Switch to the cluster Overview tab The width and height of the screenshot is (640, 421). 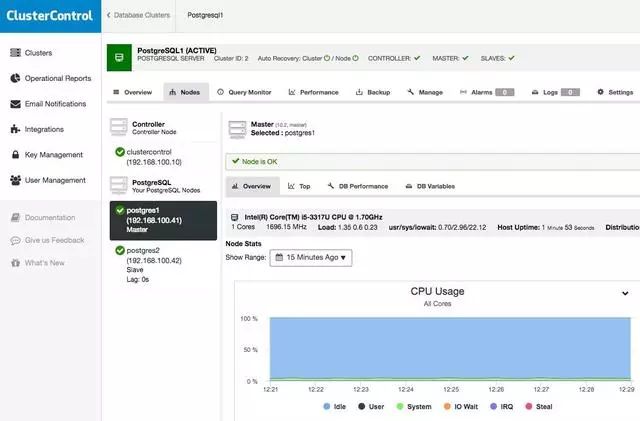click(x=133, y=92)
